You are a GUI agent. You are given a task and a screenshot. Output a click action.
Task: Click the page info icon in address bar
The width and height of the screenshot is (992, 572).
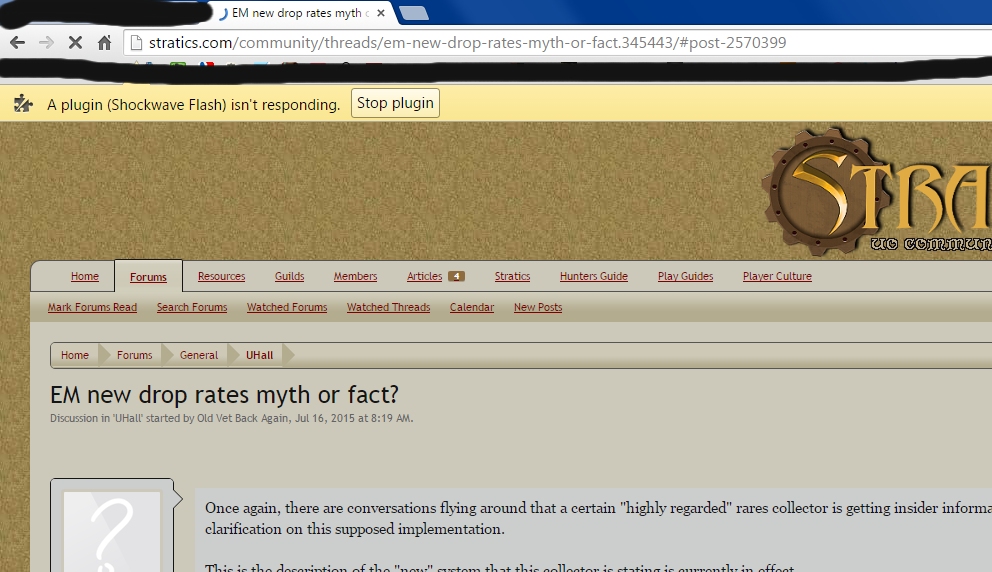tap(135, 42)
